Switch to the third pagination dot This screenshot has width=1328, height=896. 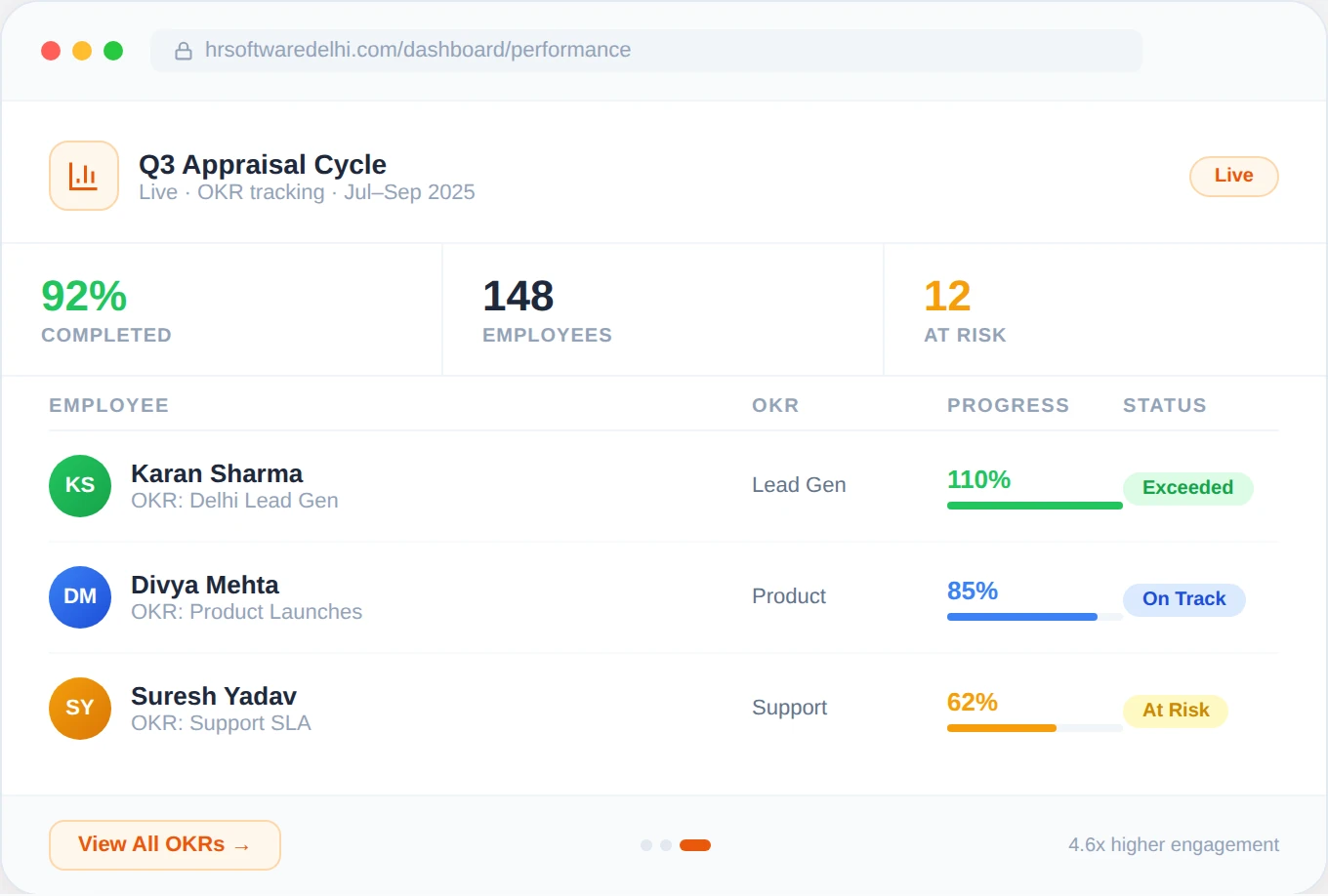pyautogui.click(x=694, y=845)
